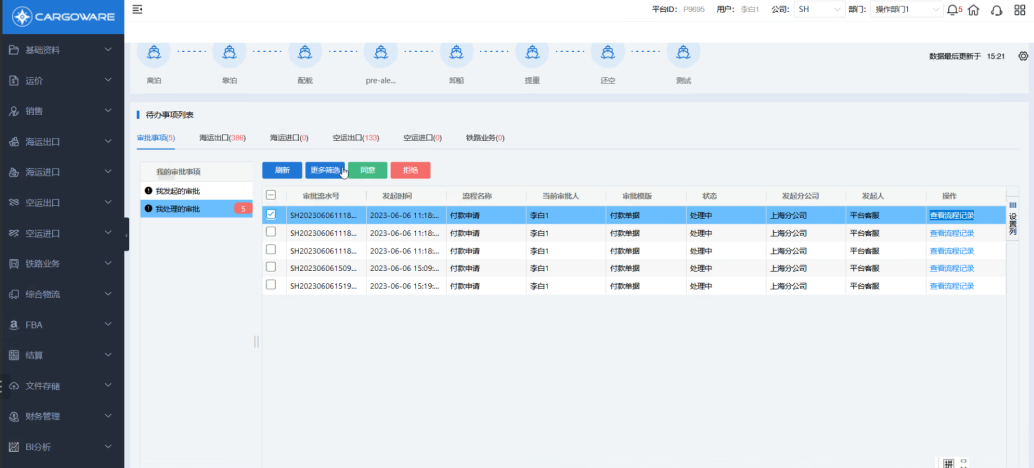1034x468 pixels.
Task: Uncheck the checked first row checkbox
Action: (271, 214)
